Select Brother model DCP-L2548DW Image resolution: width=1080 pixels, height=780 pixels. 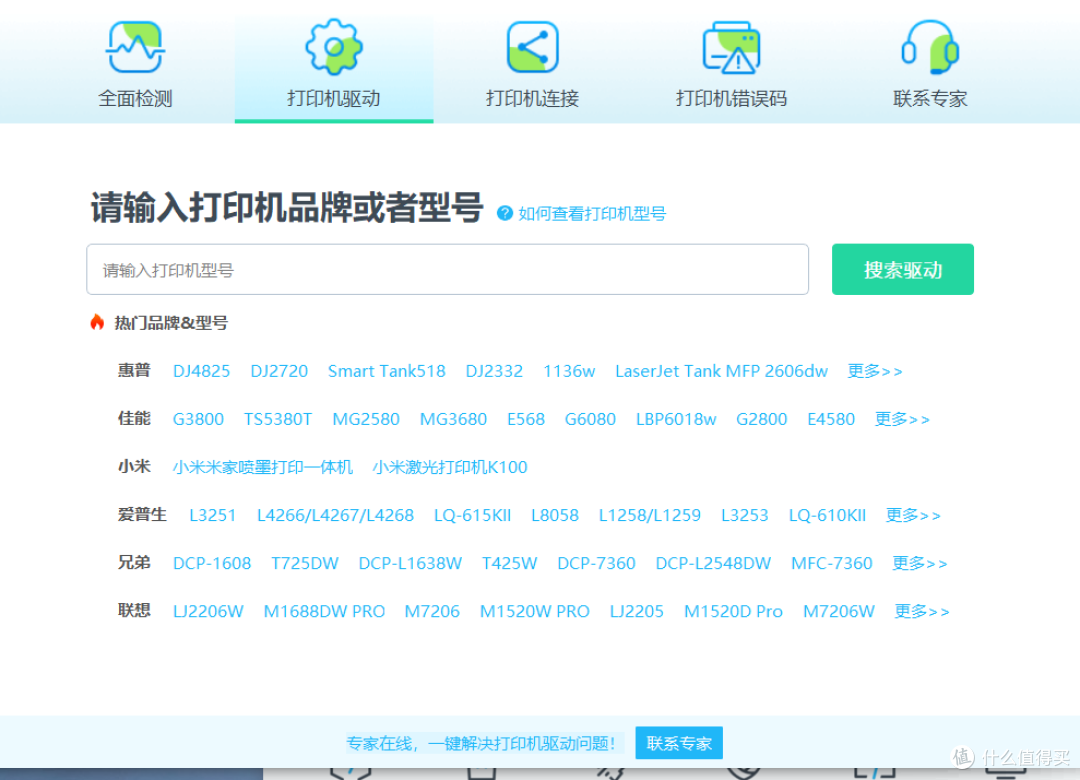point(713,563)
